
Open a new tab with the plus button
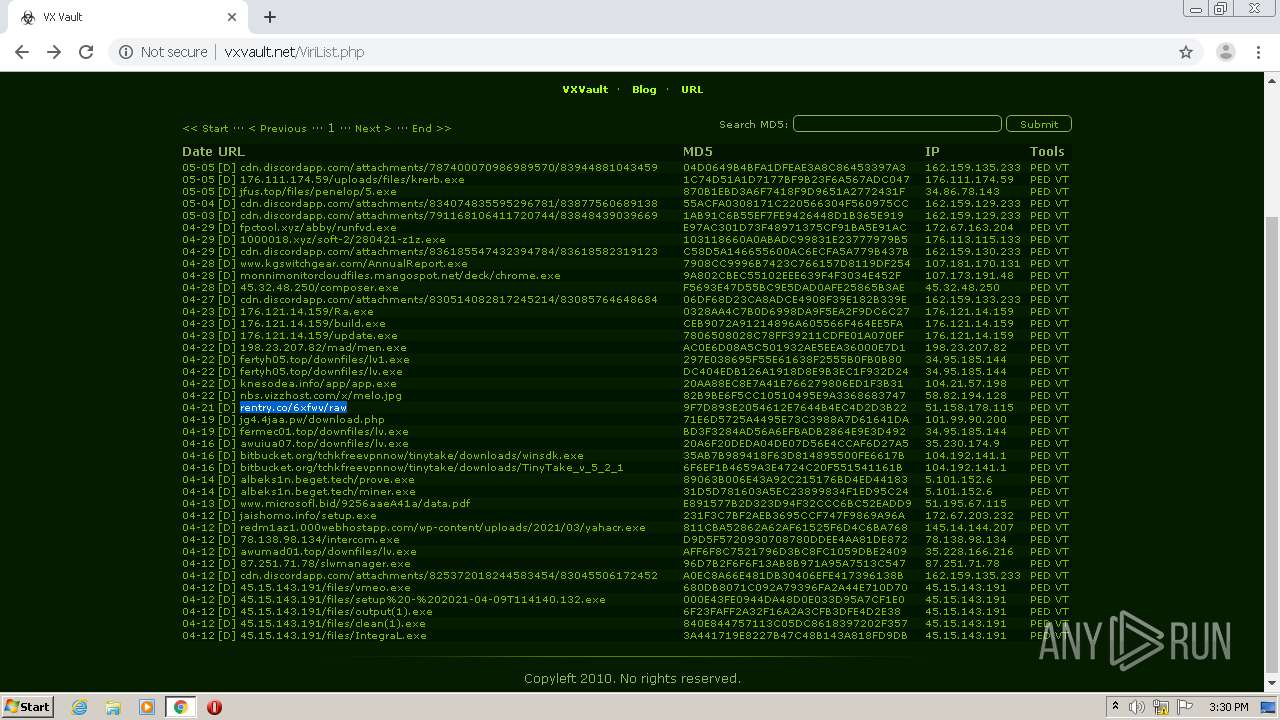pyautogui.click(x=270, y=17)
